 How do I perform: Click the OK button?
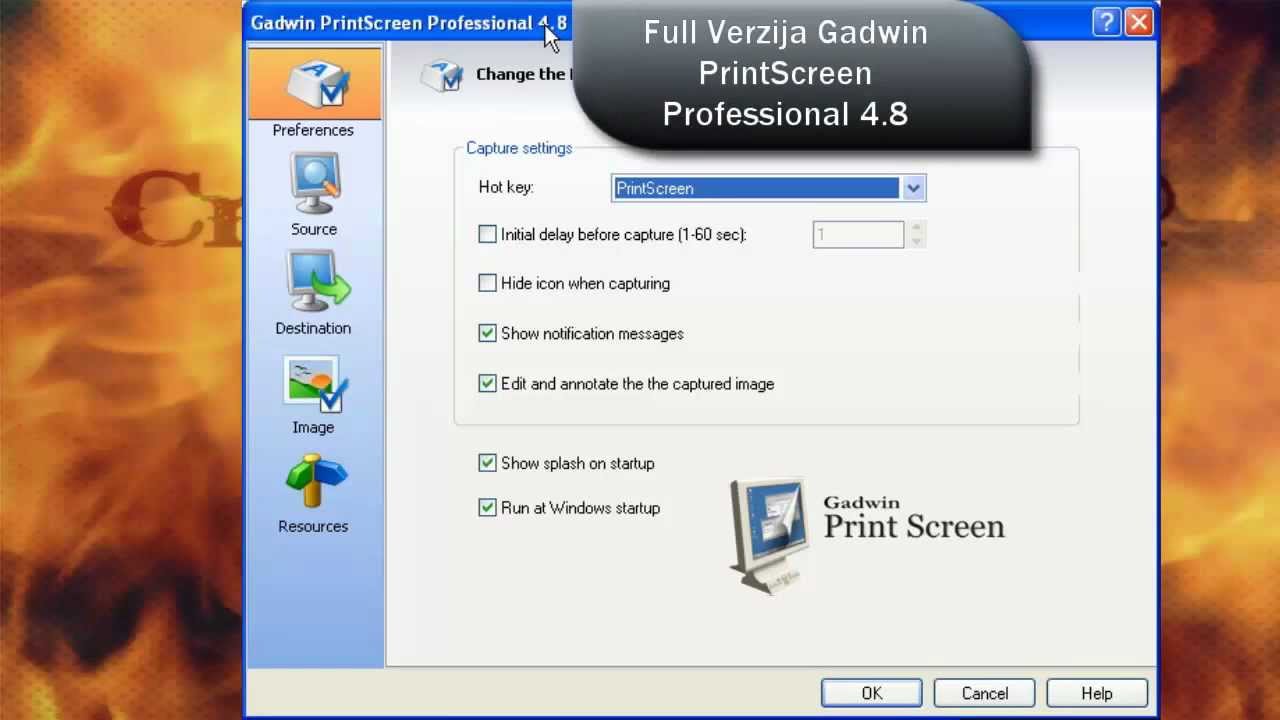[x=872, y=693]
